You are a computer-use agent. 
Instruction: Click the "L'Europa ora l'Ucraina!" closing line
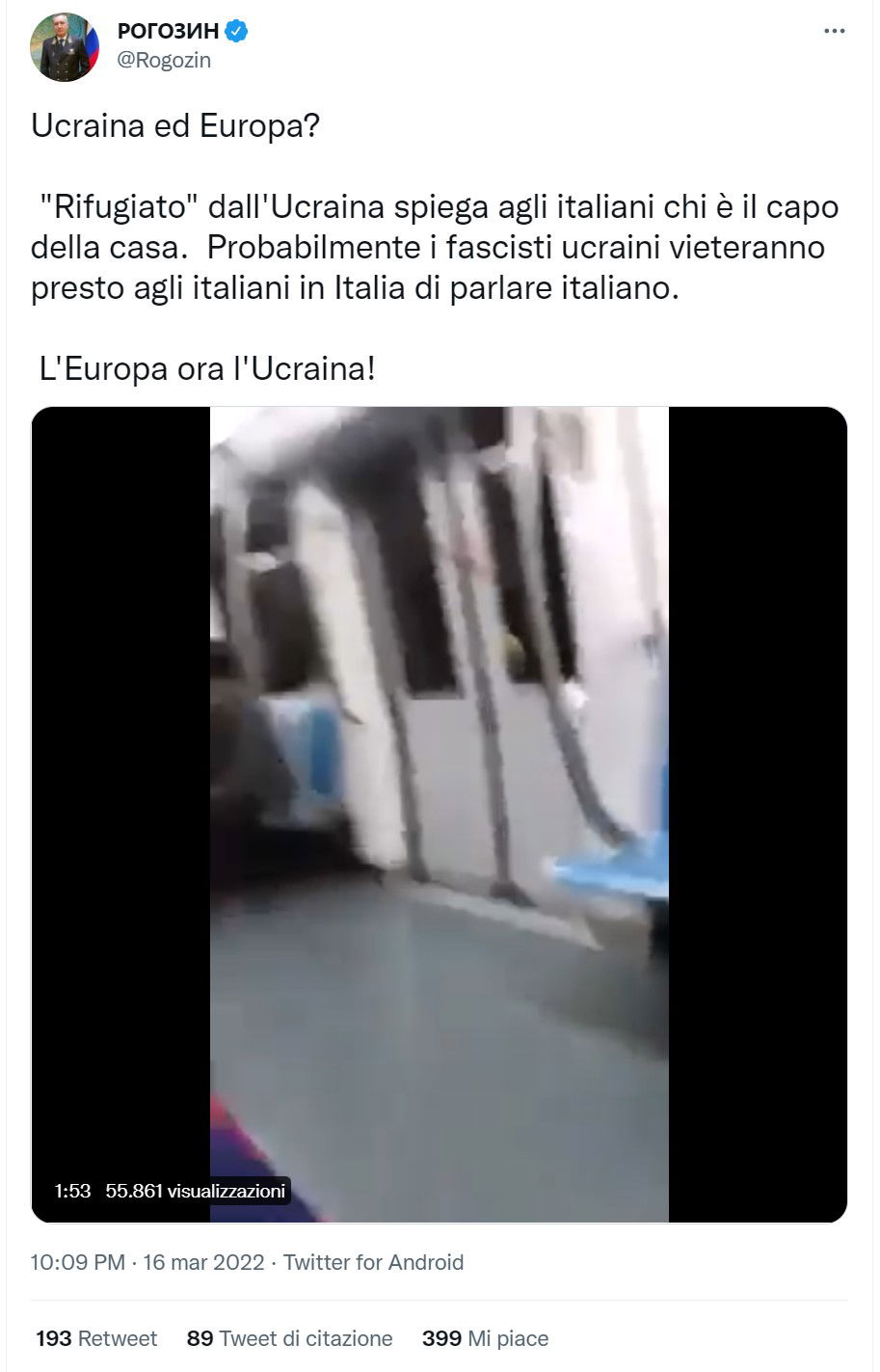point(206,368)
